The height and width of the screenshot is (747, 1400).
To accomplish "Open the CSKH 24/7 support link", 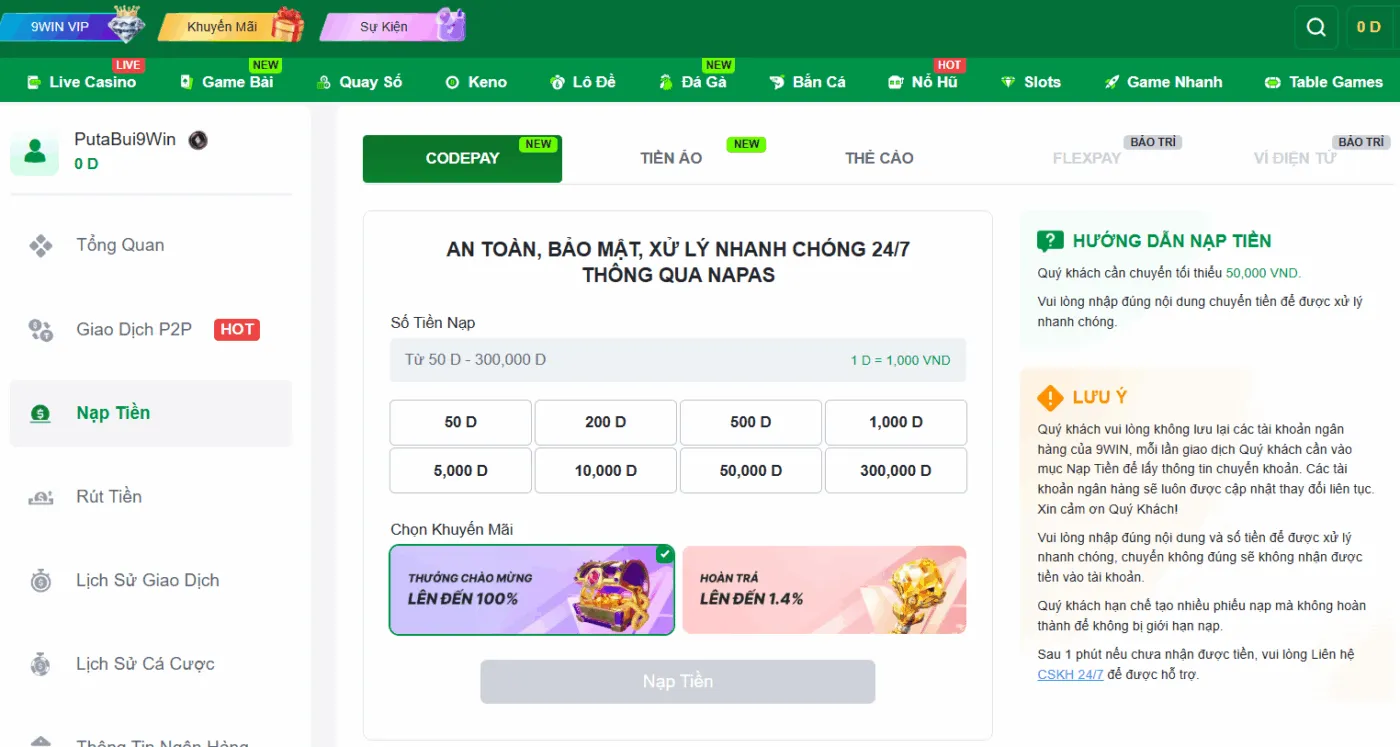I will [1069, 674].
